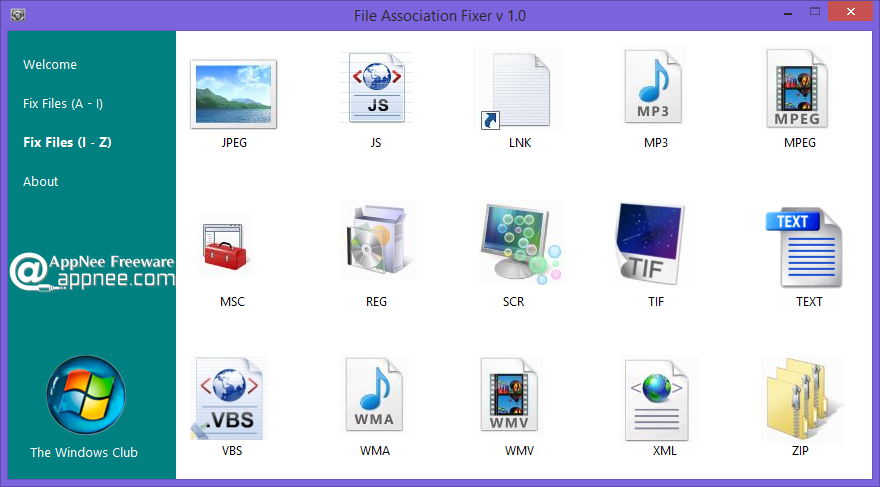This screenshot has height=487, width=880.
Task: Click the JPEG landscape picture icon
Action: tap(233, 94)
